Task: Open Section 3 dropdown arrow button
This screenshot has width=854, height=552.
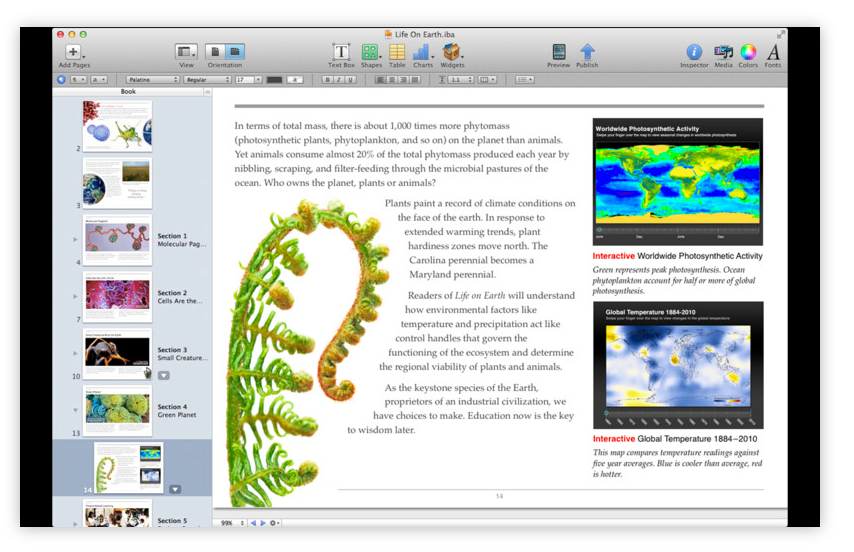Action: [163, 376]
